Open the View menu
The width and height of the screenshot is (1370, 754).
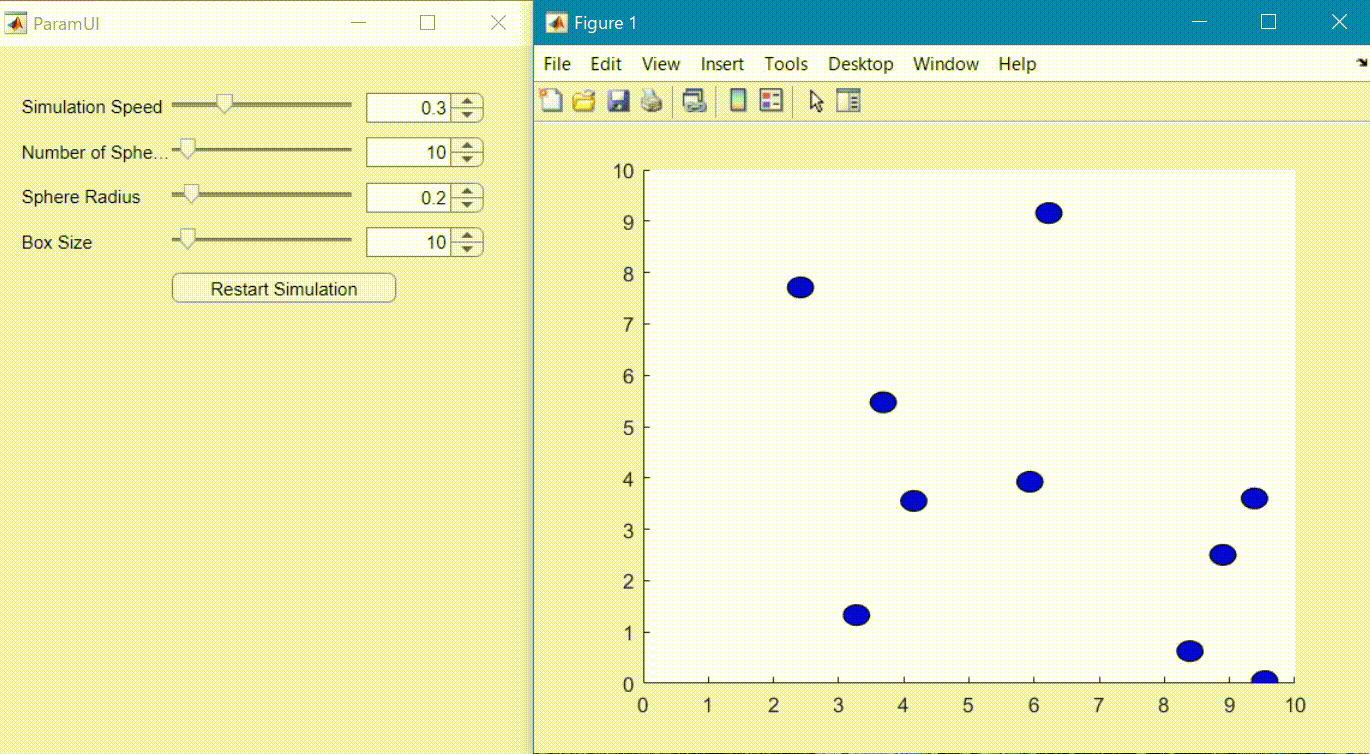(661, 64)
